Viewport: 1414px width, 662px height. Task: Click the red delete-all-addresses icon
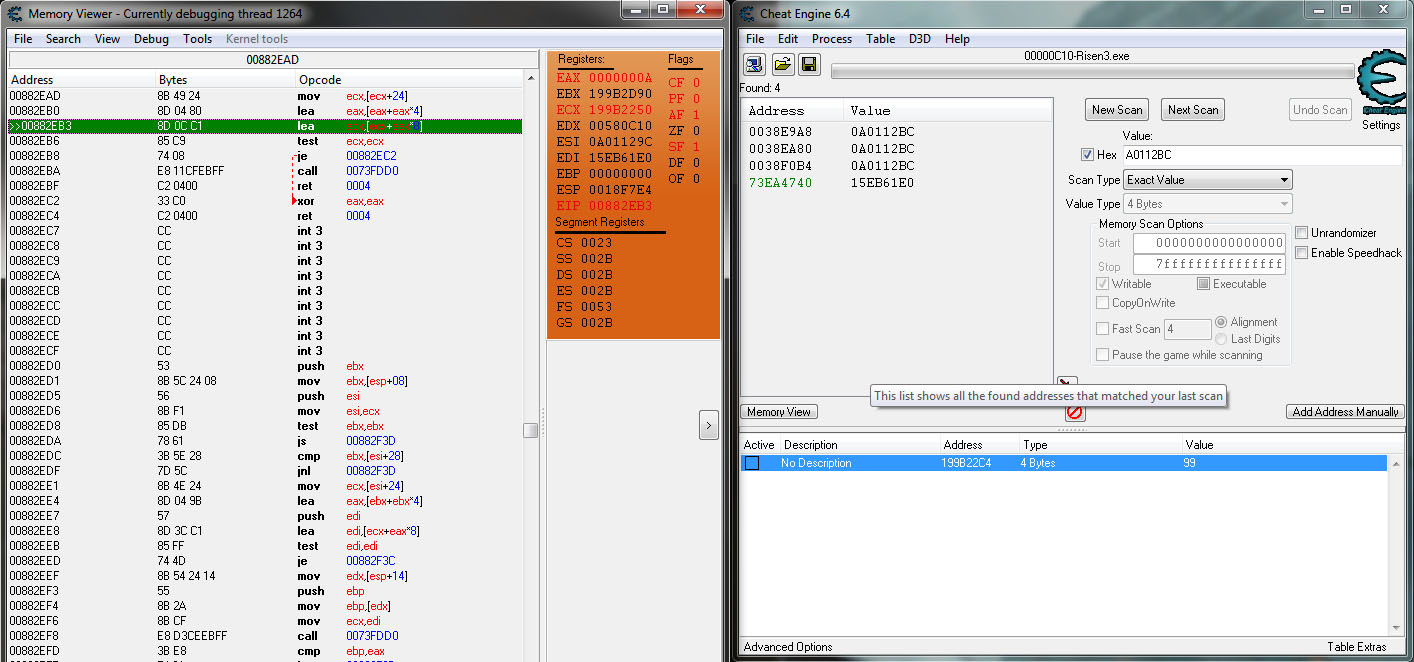pyautogui.click(x=1074, y=411)
